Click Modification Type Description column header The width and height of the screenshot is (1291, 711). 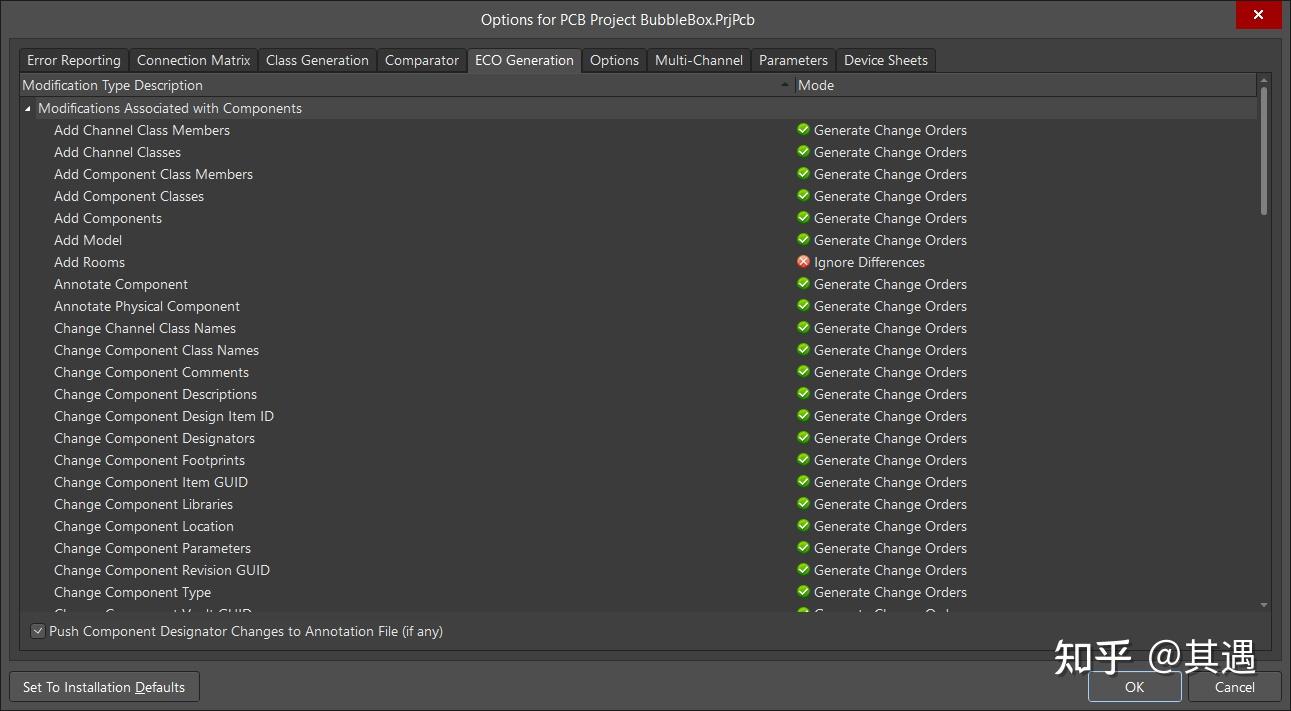click(x=407, y=85)
